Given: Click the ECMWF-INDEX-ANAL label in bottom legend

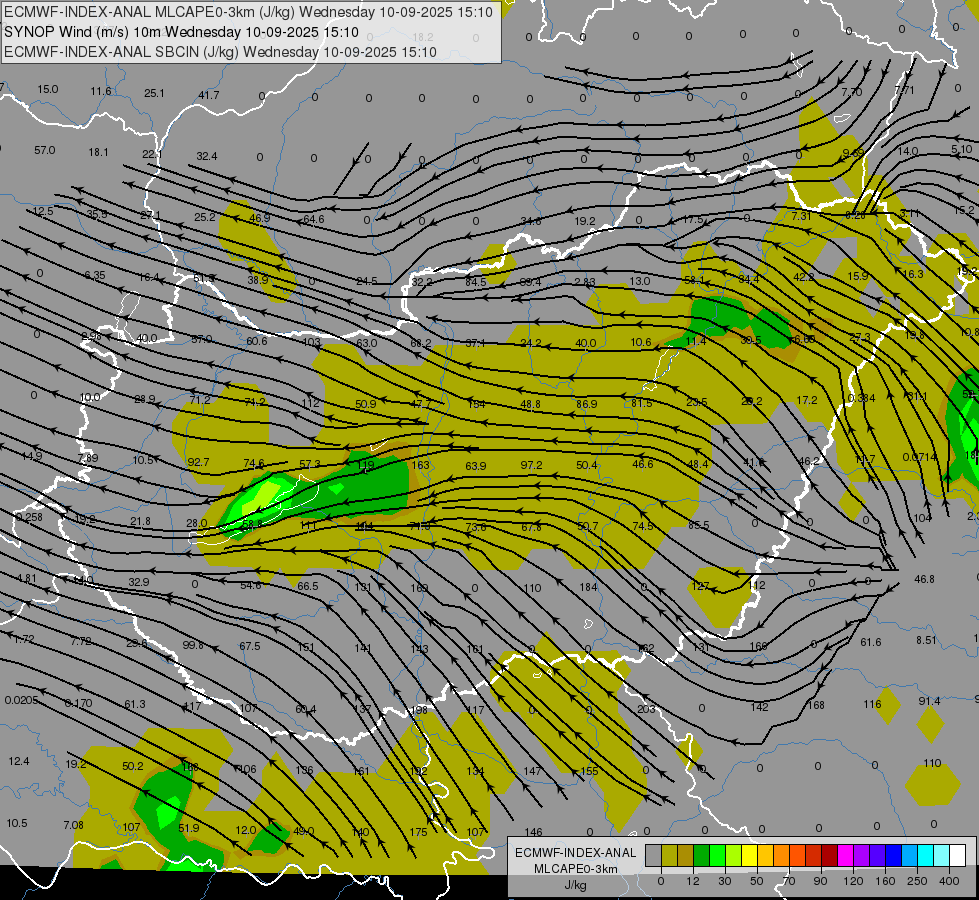Looking at the screenshot, I should tap(575, 853).
